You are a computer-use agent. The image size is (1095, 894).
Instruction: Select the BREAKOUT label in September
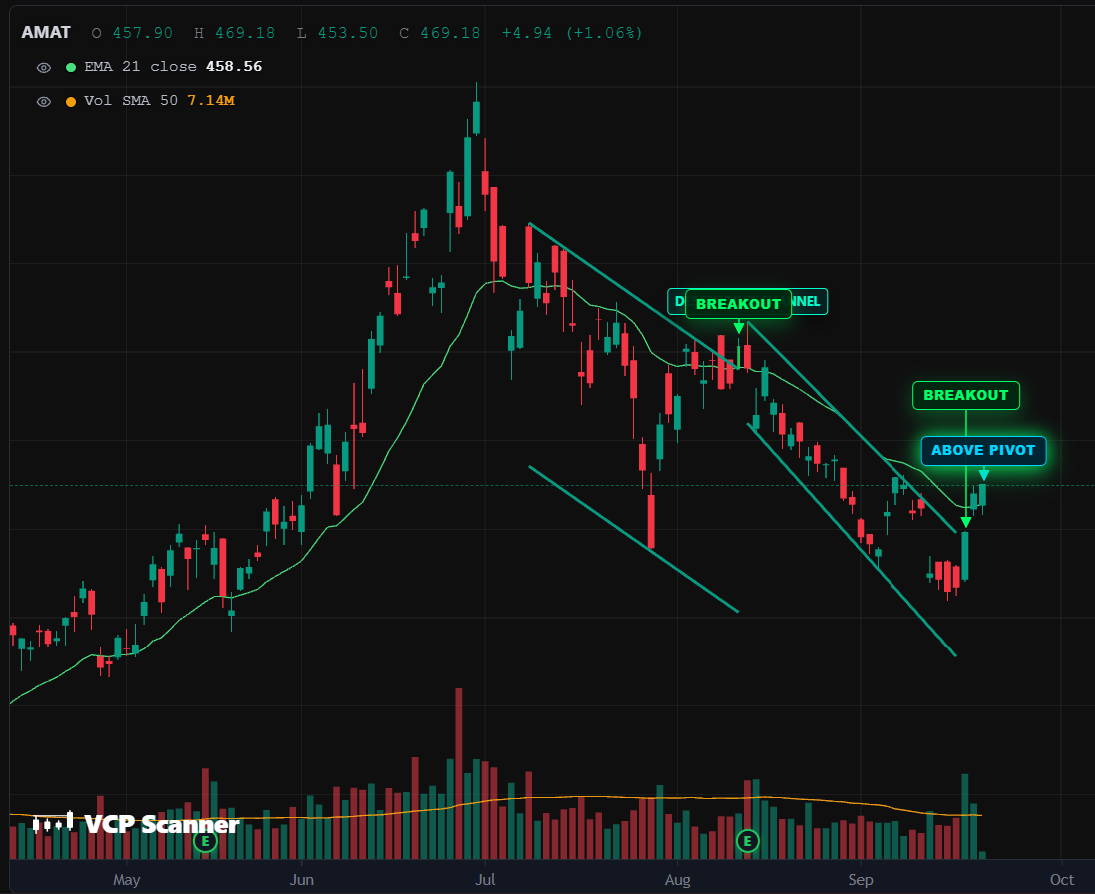966,395
